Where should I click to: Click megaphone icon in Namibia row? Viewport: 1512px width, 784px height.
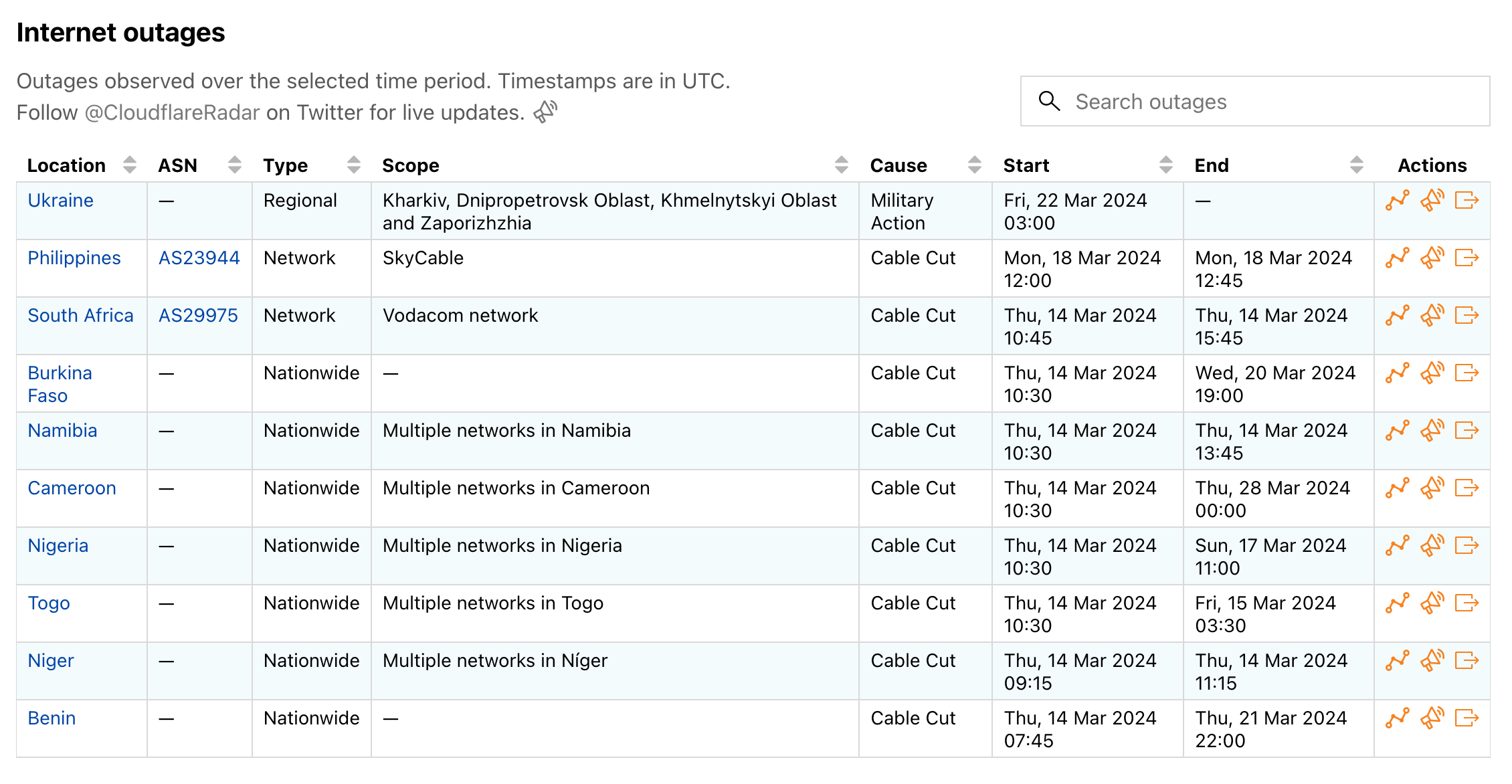click(1432, 430)
